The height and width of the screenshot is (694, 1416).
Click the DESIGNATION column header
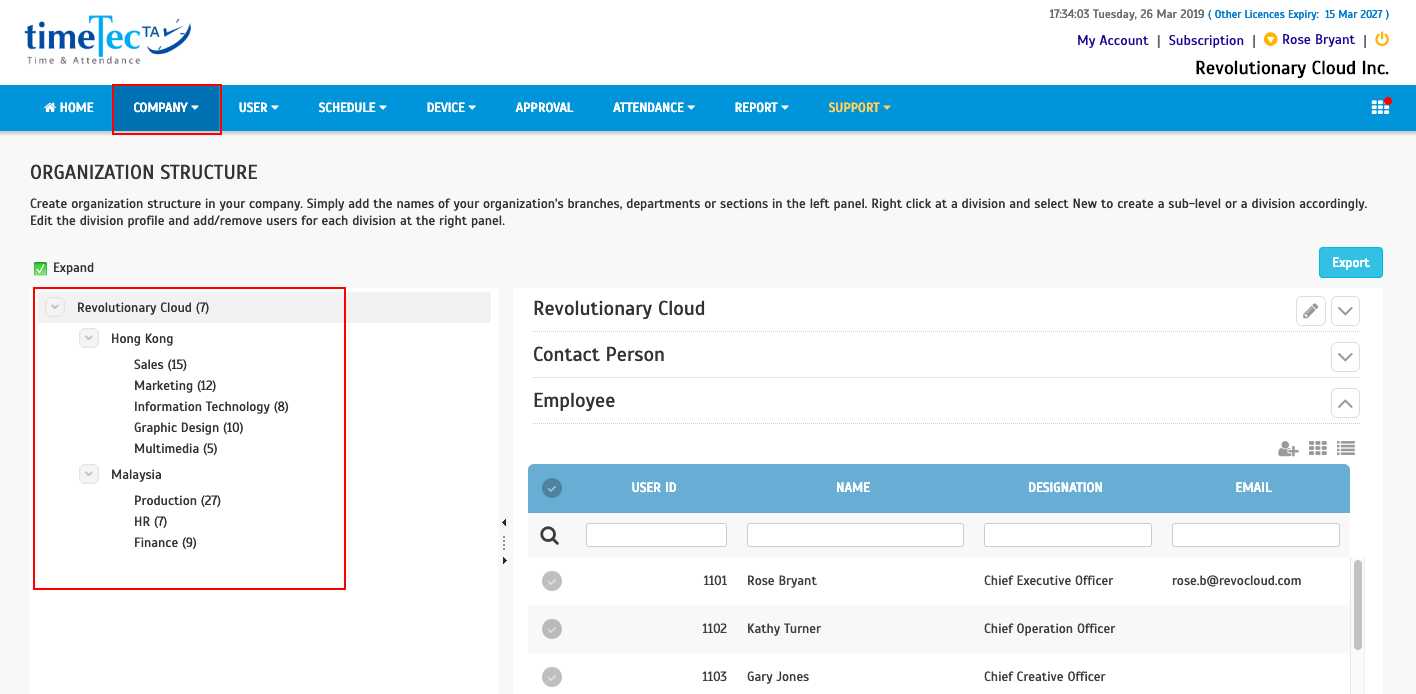pyautogui.click(x=1065, y=488)
